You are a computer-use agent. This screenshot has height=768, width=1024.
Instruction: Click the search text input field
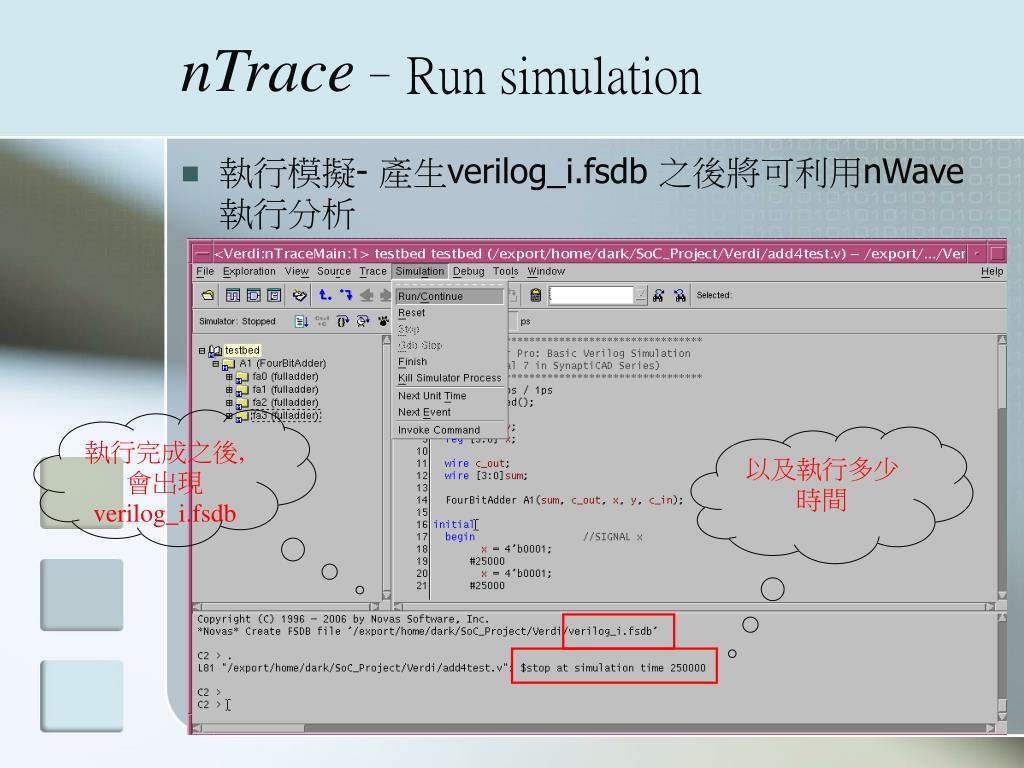(591, 295)
